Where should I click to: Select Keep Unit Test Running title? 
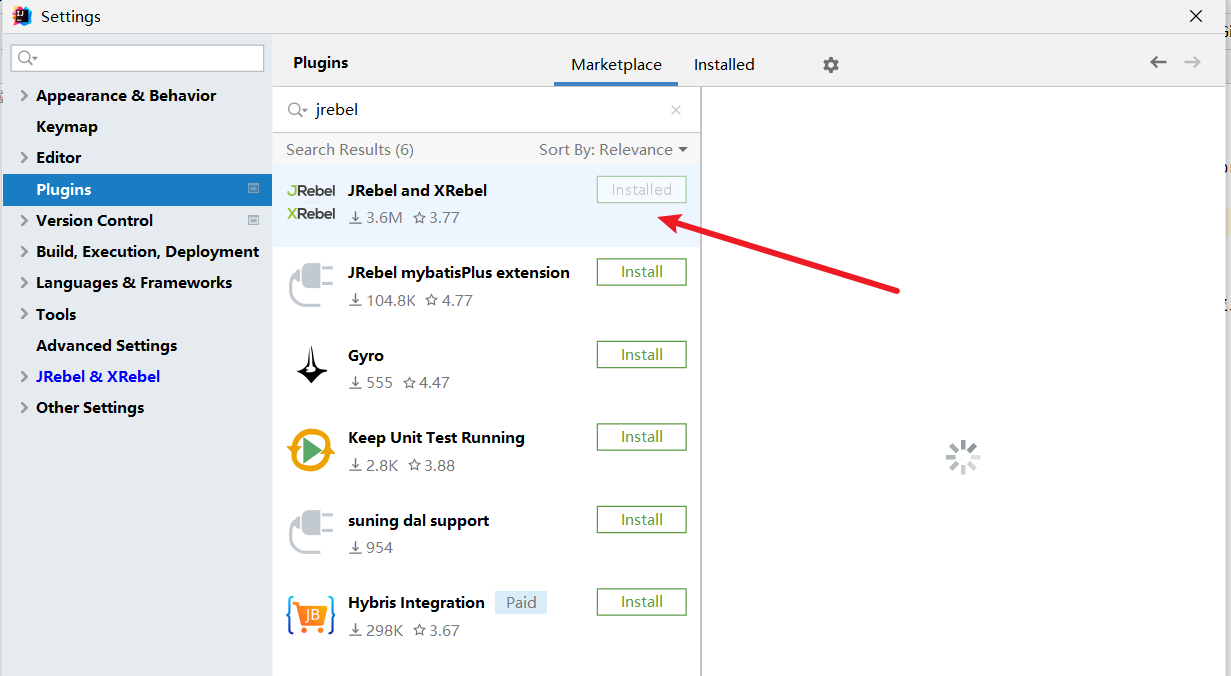pos(436,438)
